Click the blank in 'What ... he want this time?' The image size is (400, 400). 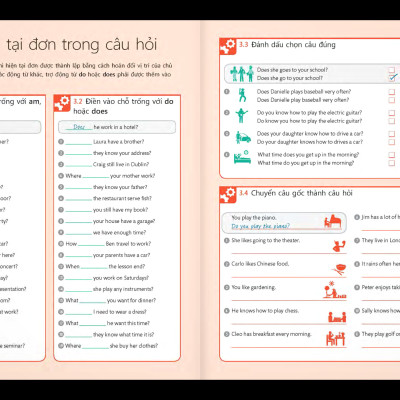click(x=92, y=324)
